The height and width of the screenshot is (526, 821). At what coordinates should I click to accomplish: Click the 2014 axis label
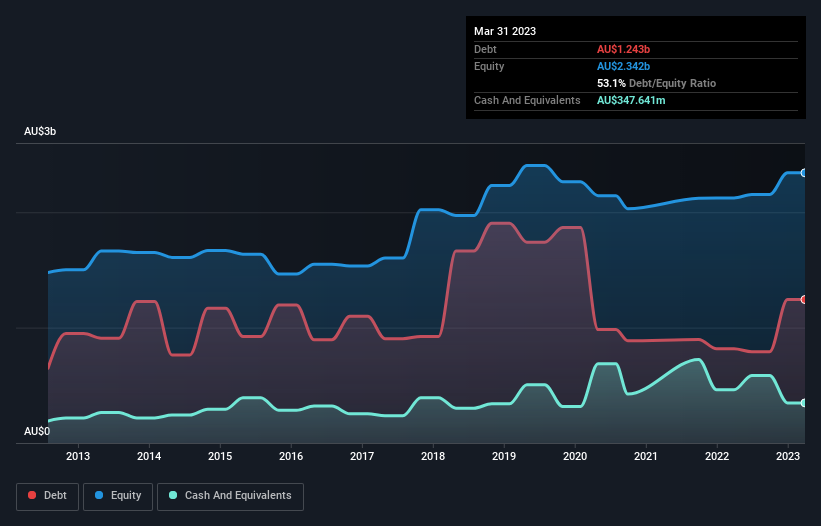coord(149,456)
